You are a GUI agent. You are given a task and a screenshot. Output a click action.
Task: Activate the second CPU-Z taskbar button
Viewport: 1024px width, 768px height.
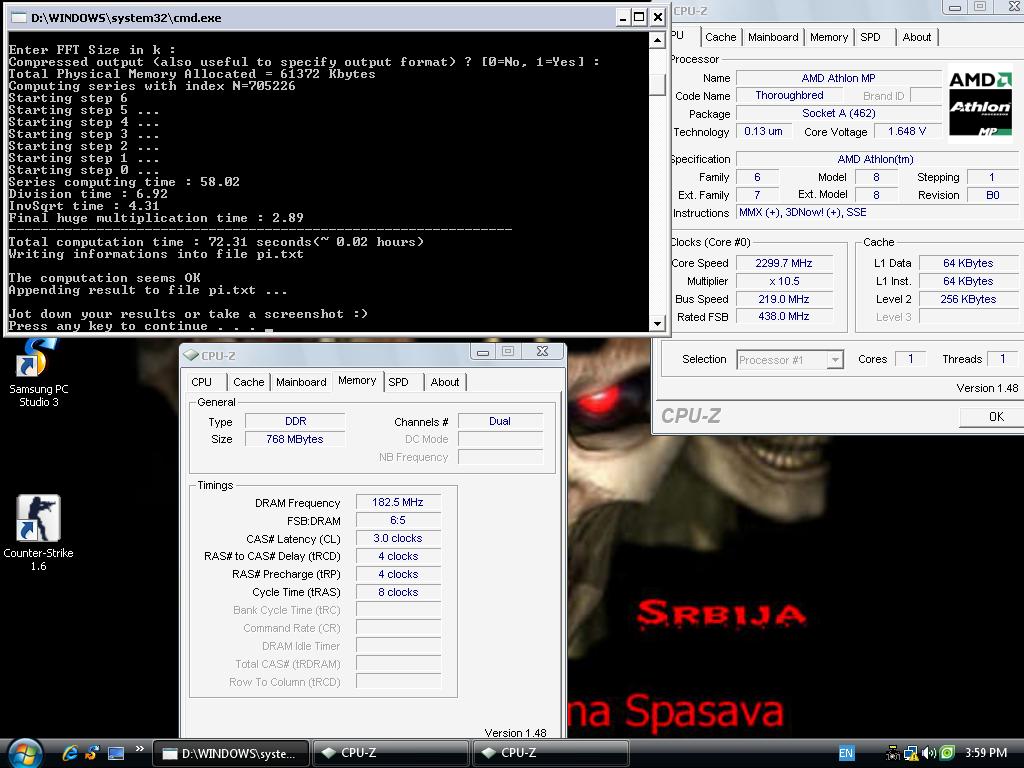click(551, 753)
